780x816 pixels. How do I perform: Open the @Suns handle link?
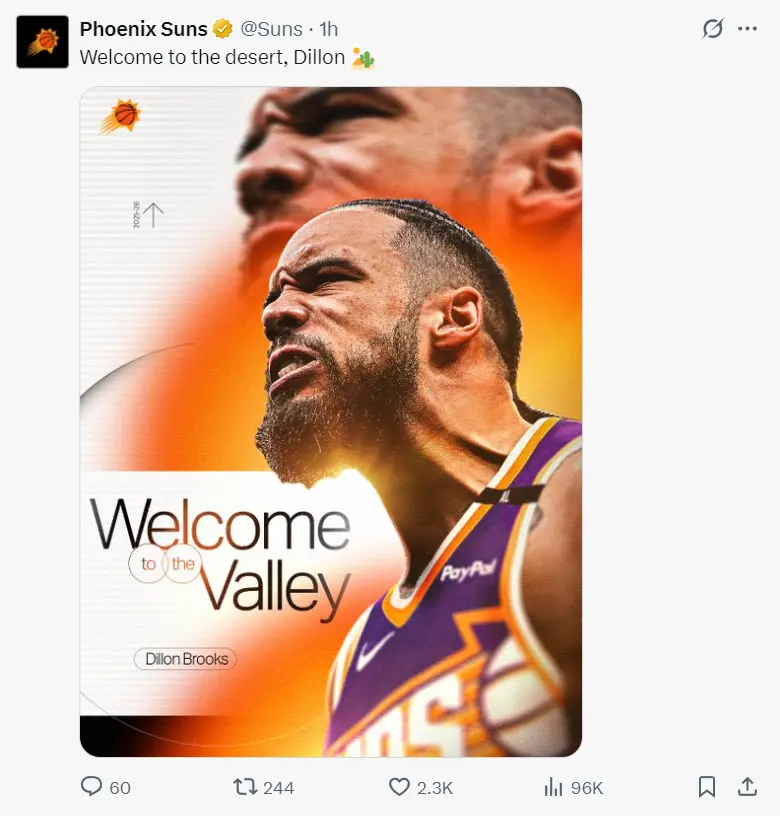[x=271, y=29]
